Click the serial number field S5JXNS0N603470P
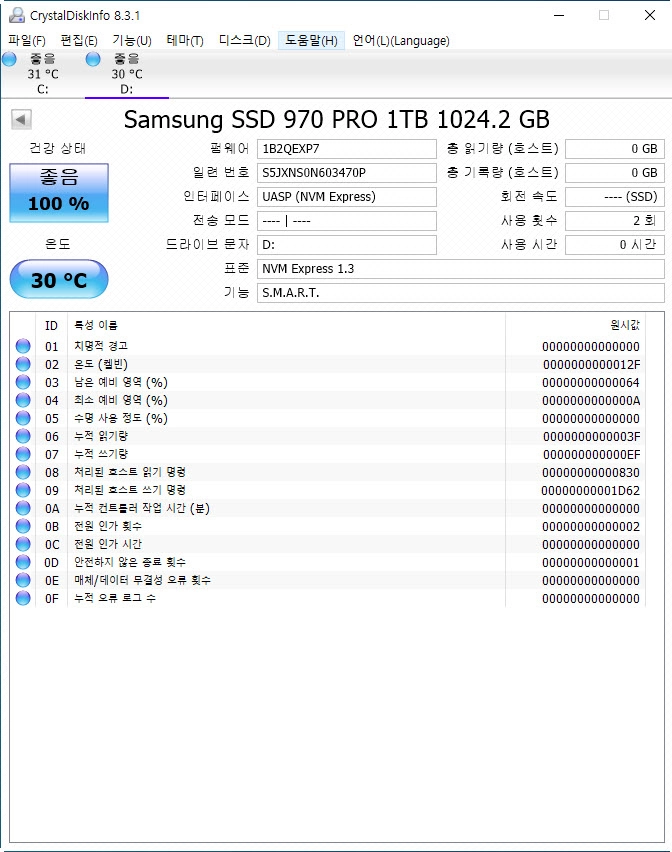 [x=347, y=173]
